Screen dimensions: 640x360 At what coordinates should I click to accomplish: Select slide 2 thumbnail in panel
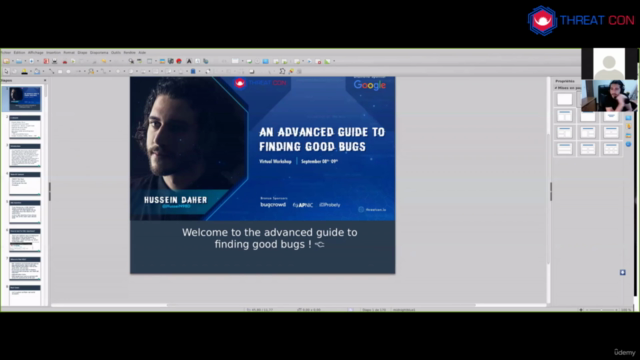[x=25, y=127]
